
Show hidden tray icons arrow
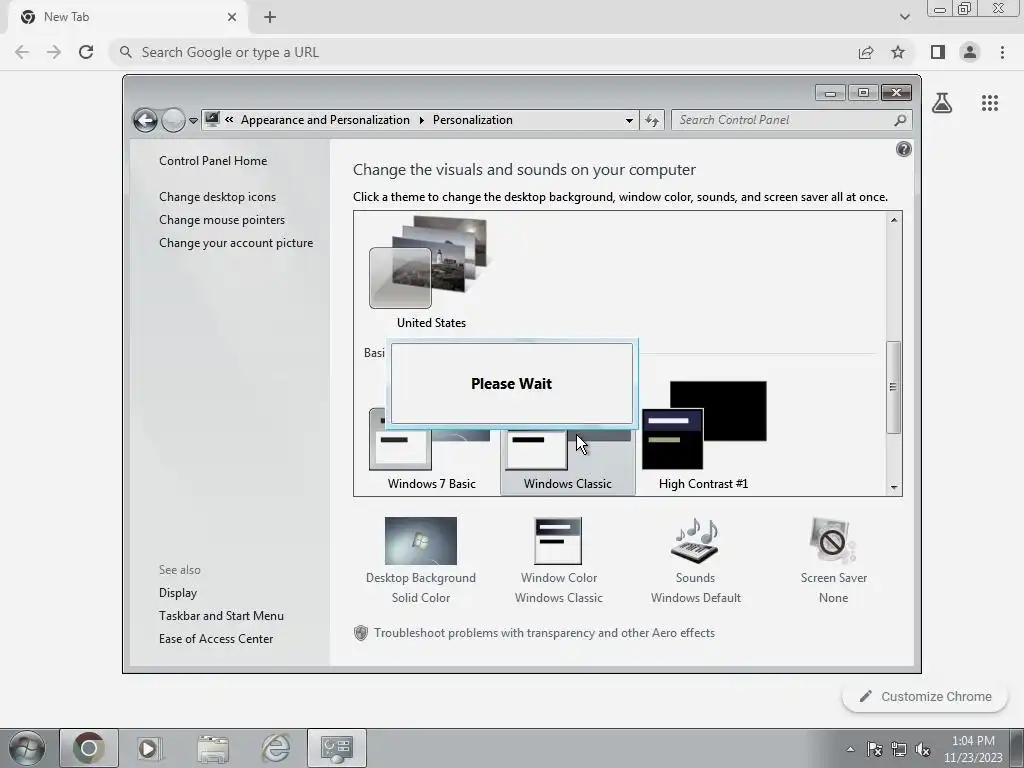point(850,749)
